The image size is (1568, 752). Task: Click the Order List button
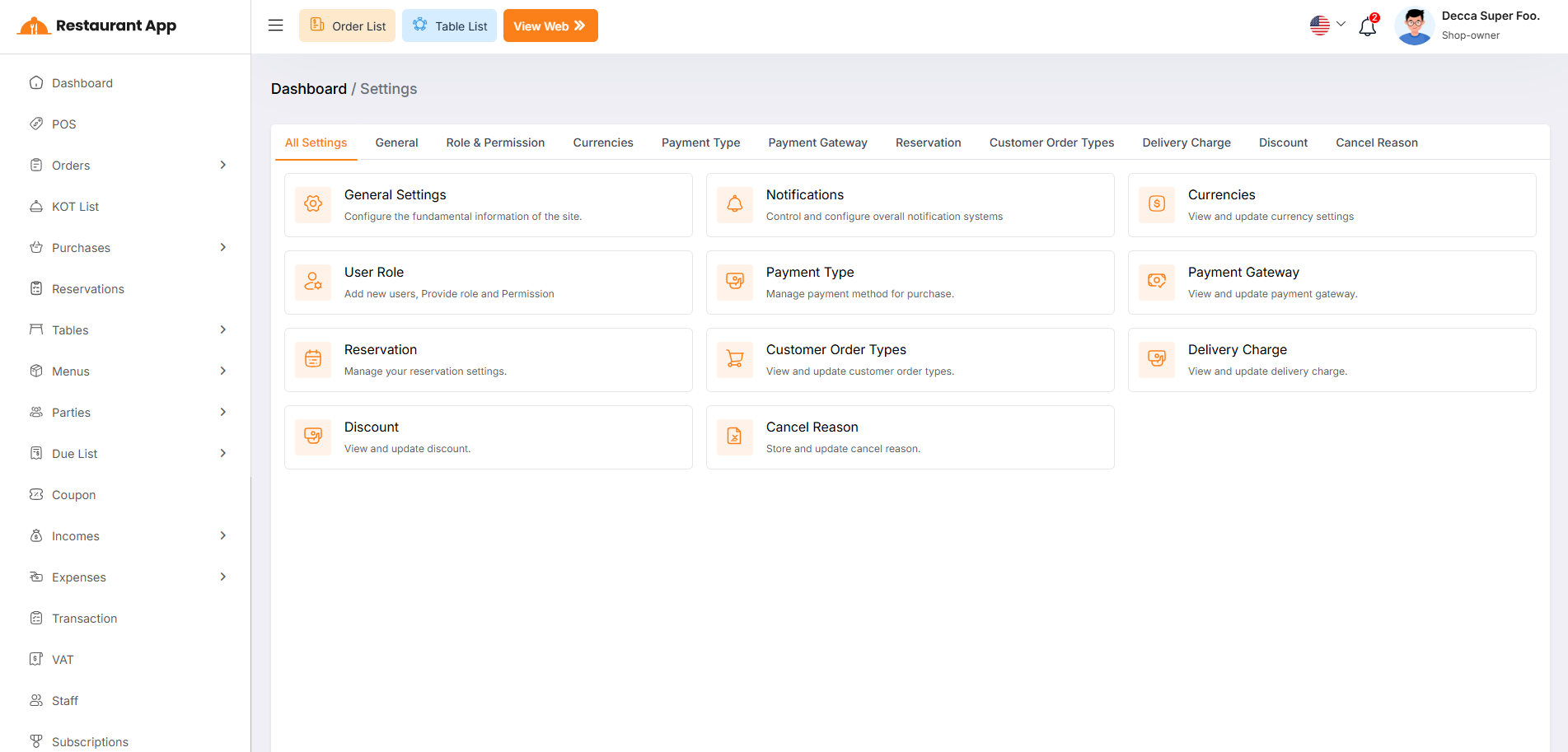(347, 26)
